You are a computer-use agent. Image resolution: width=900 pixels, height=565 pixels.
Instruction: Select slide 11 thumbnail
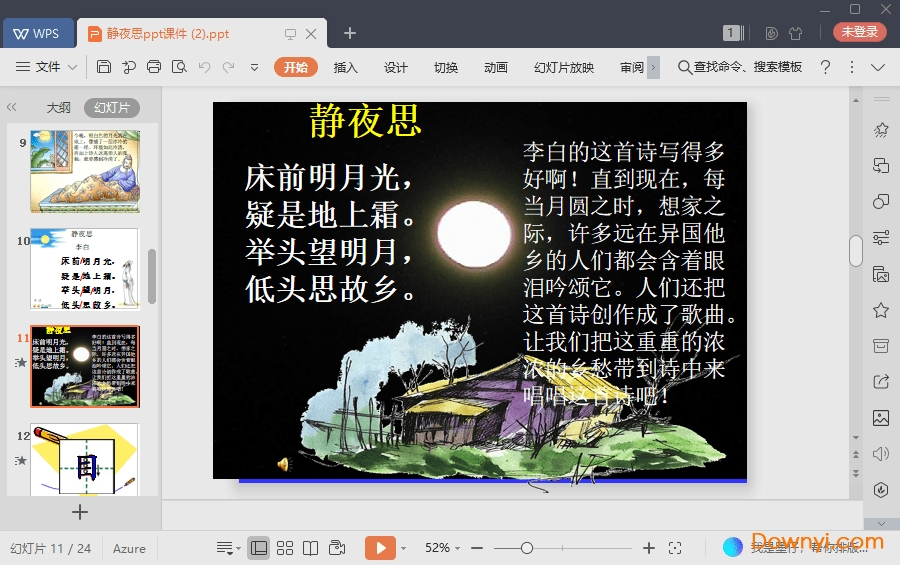[85, 366]
